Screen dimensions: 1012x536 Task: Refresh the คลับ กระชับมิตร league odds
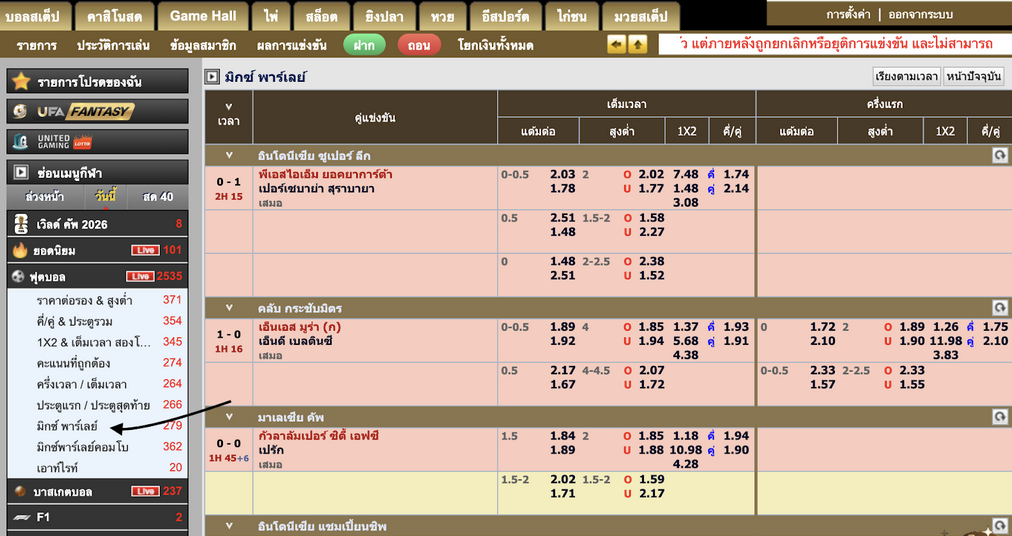[998, 307]
